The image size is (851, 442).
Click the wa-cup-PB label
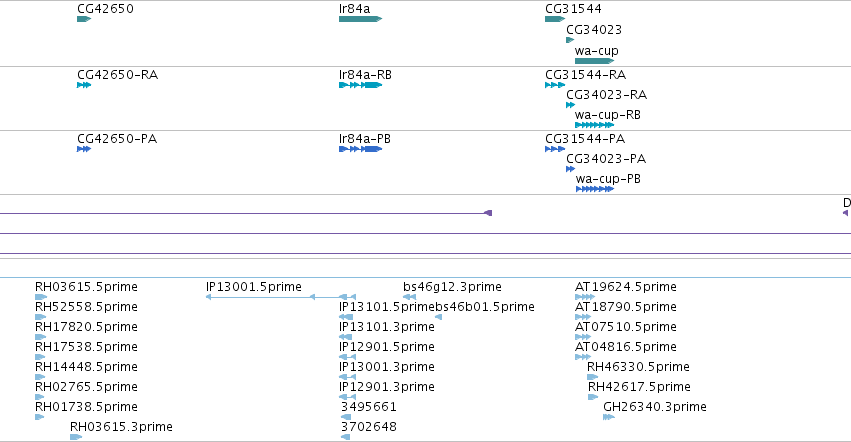pyautogui.click(x=608, y=179)
